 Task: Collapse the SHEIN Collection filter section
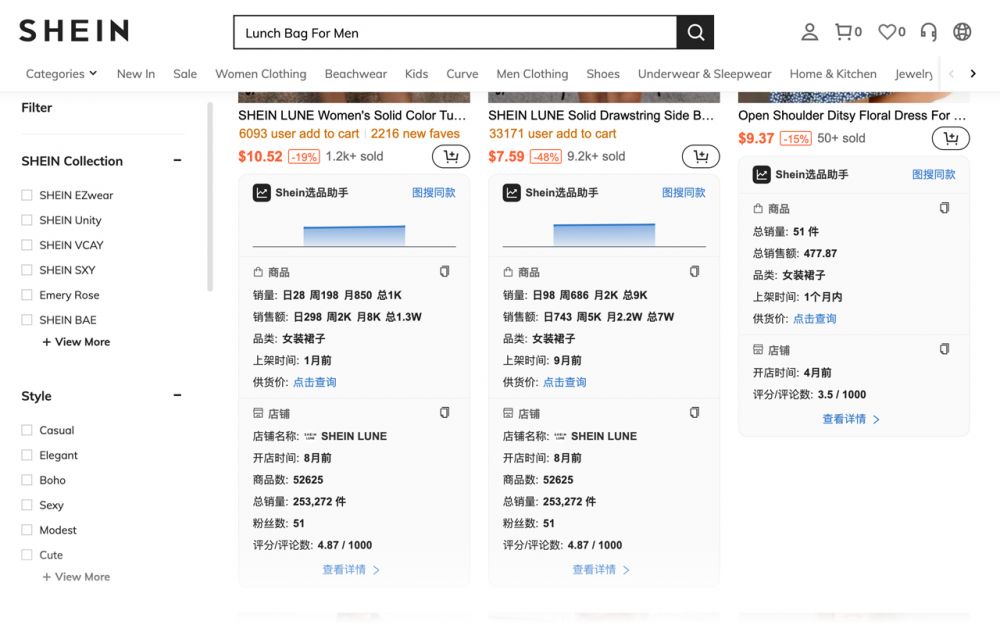coord(177,160)
